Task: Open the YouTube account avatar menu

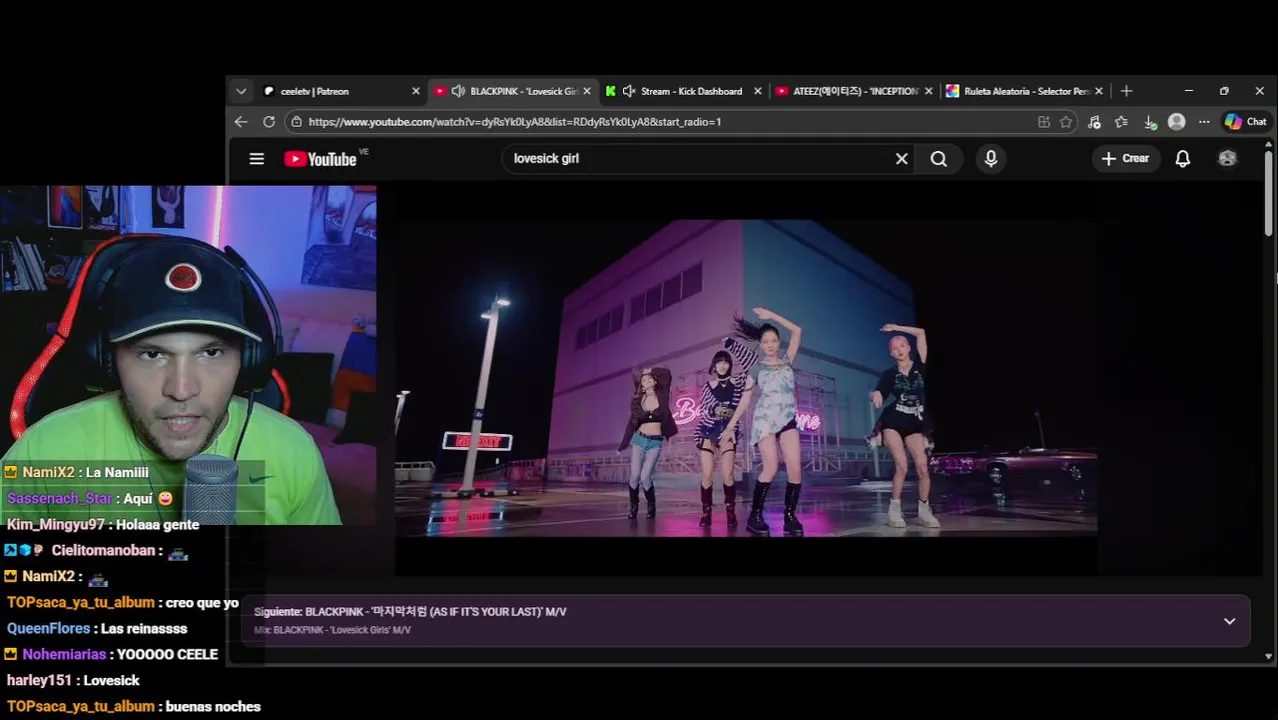Action: pos(1227,159)
